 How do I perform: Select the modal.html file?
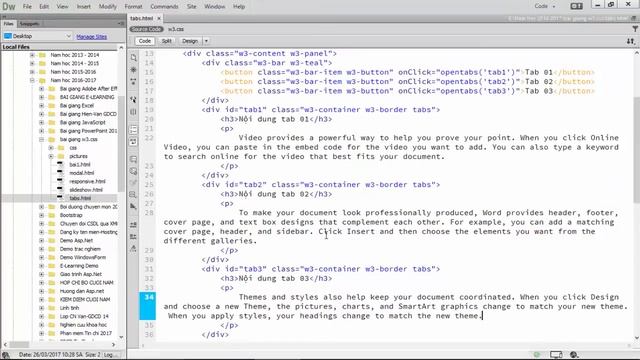pos(82,173)
